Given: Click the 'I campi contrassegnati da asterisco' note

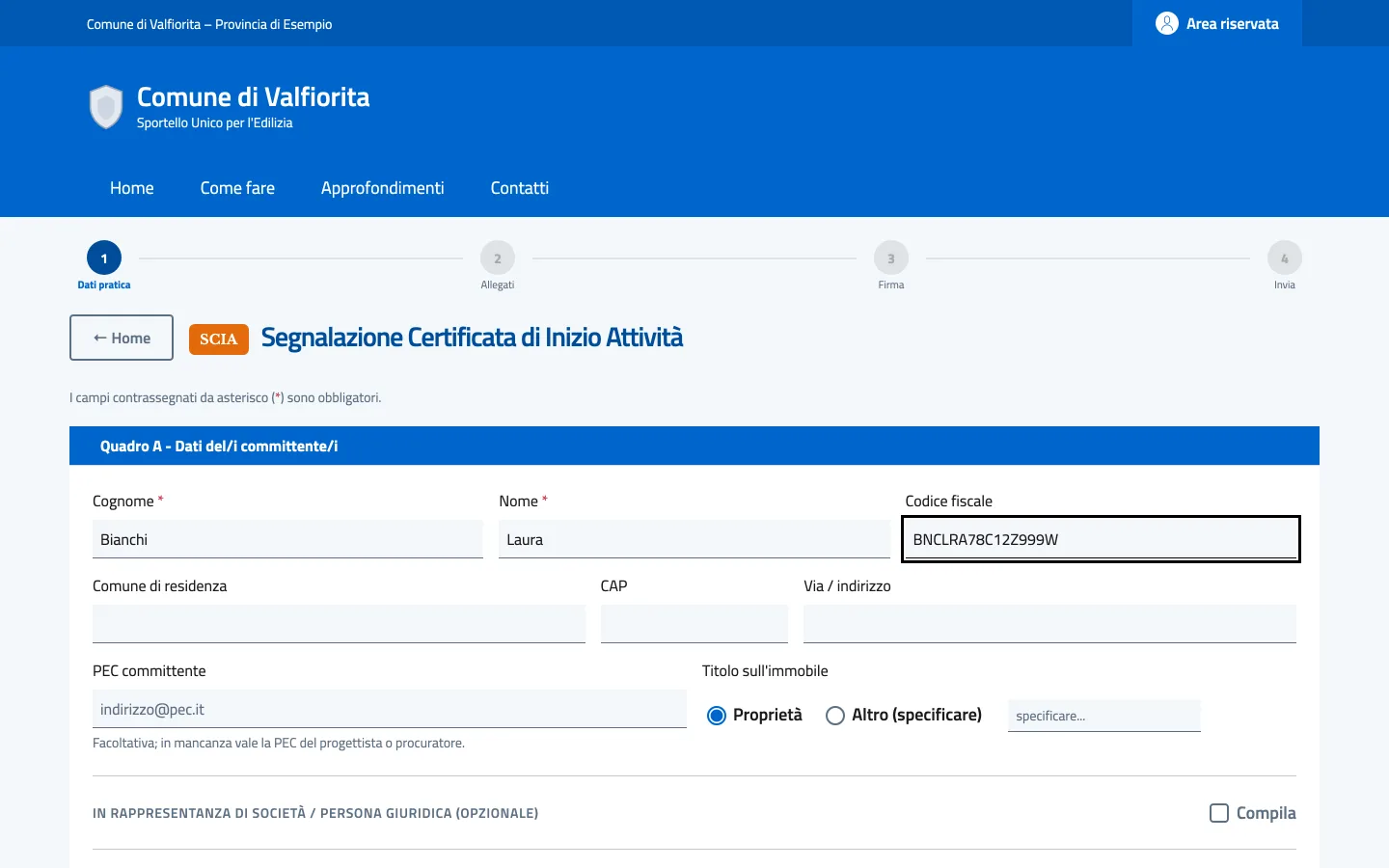Looking at the screenshot, I should tap(226, 397).
